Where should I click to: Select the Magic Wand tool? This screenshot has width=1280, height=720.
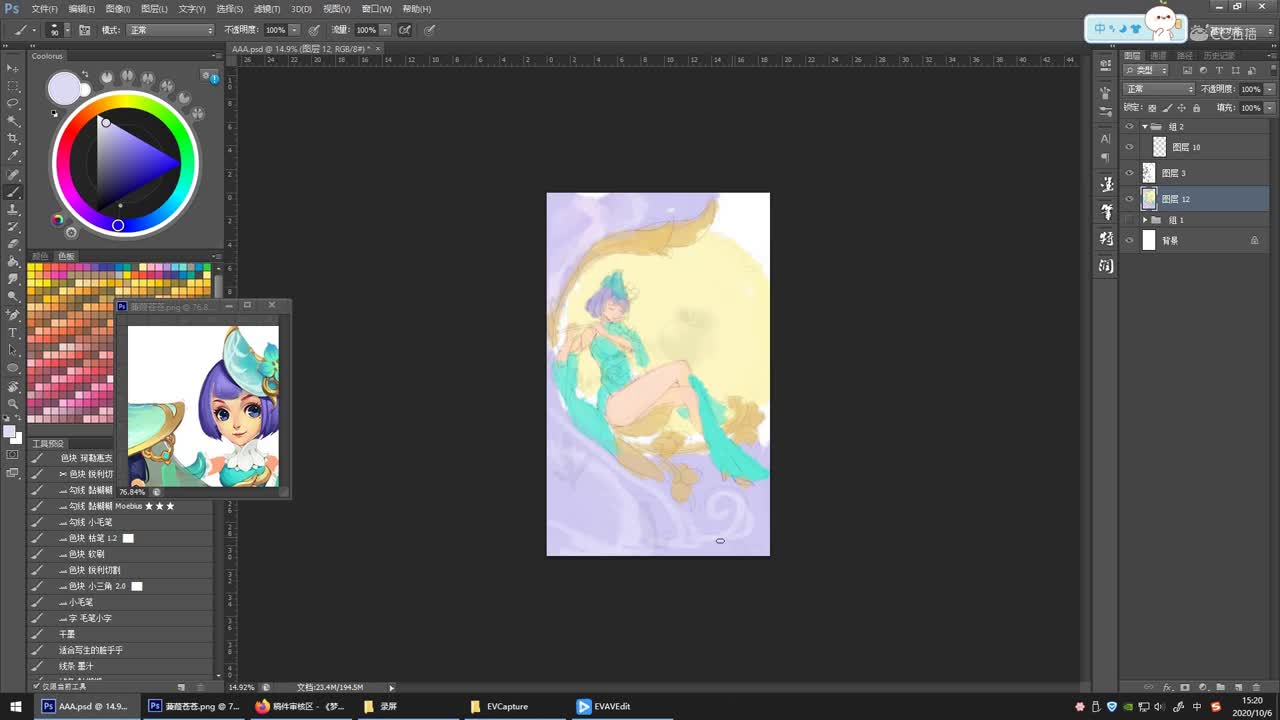[13, 121]
